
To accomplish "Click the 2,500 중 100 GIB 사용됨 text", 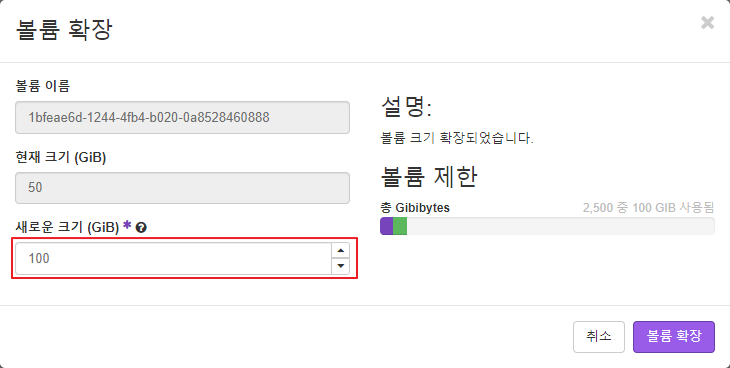I will coord(648,207).
